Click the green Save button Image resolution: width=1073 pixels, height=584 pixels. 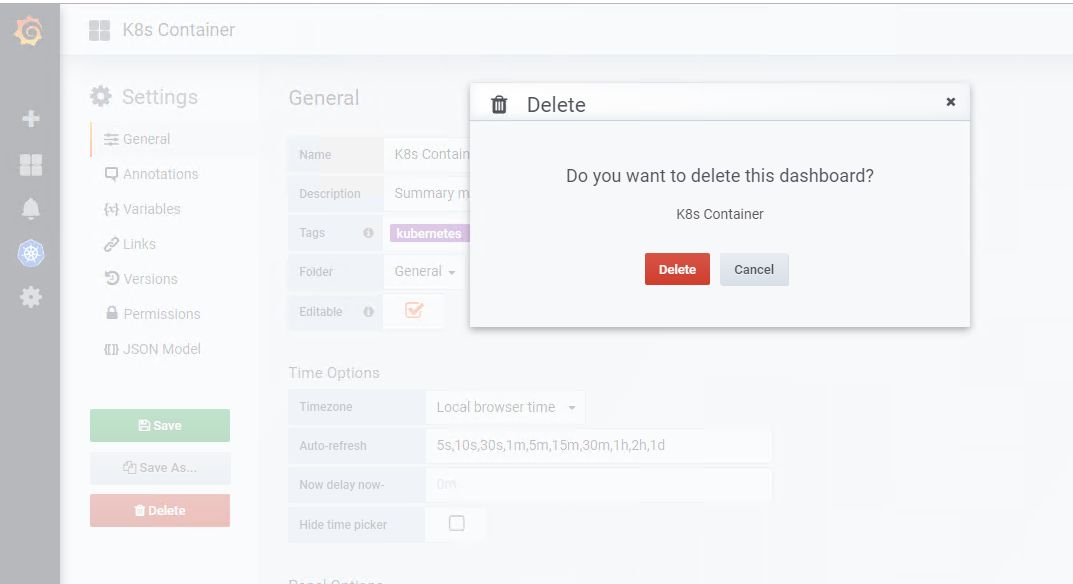click(160, 425)
